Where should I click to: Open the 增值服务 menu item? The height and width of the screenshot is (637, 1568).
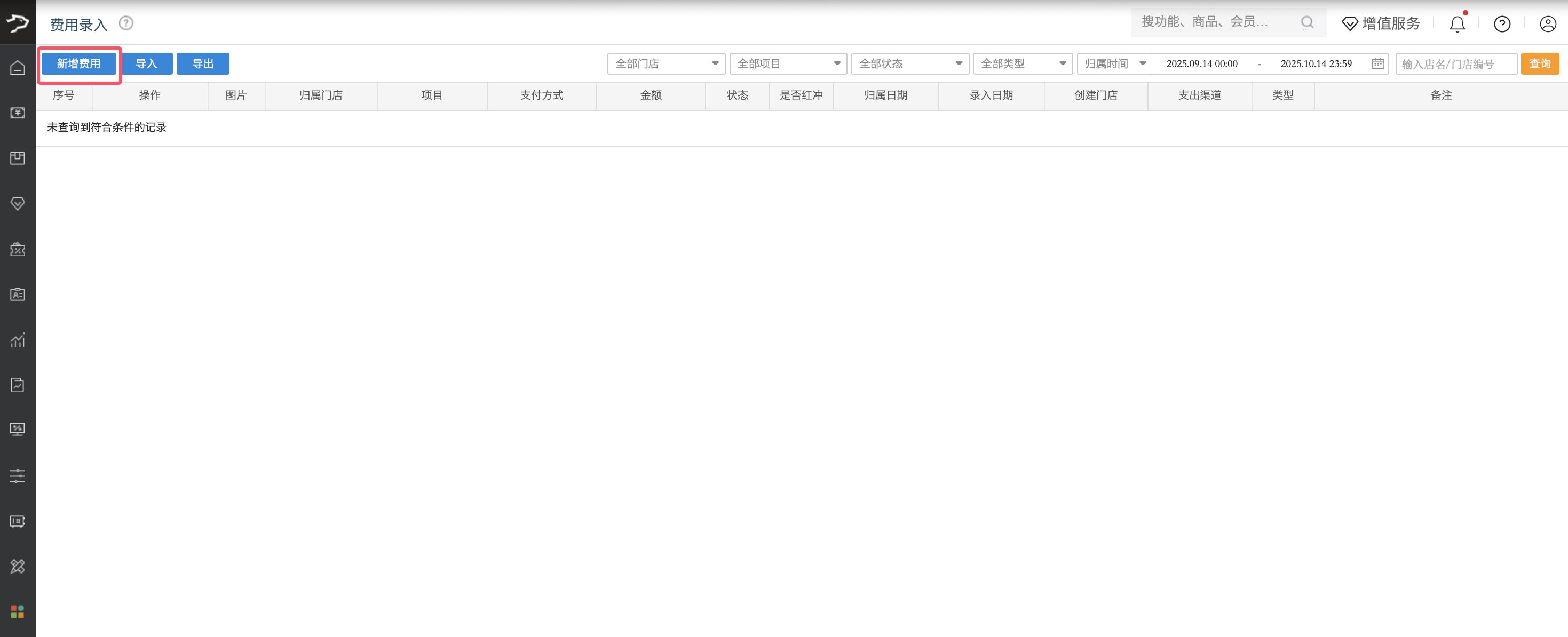click(1381, 23)
